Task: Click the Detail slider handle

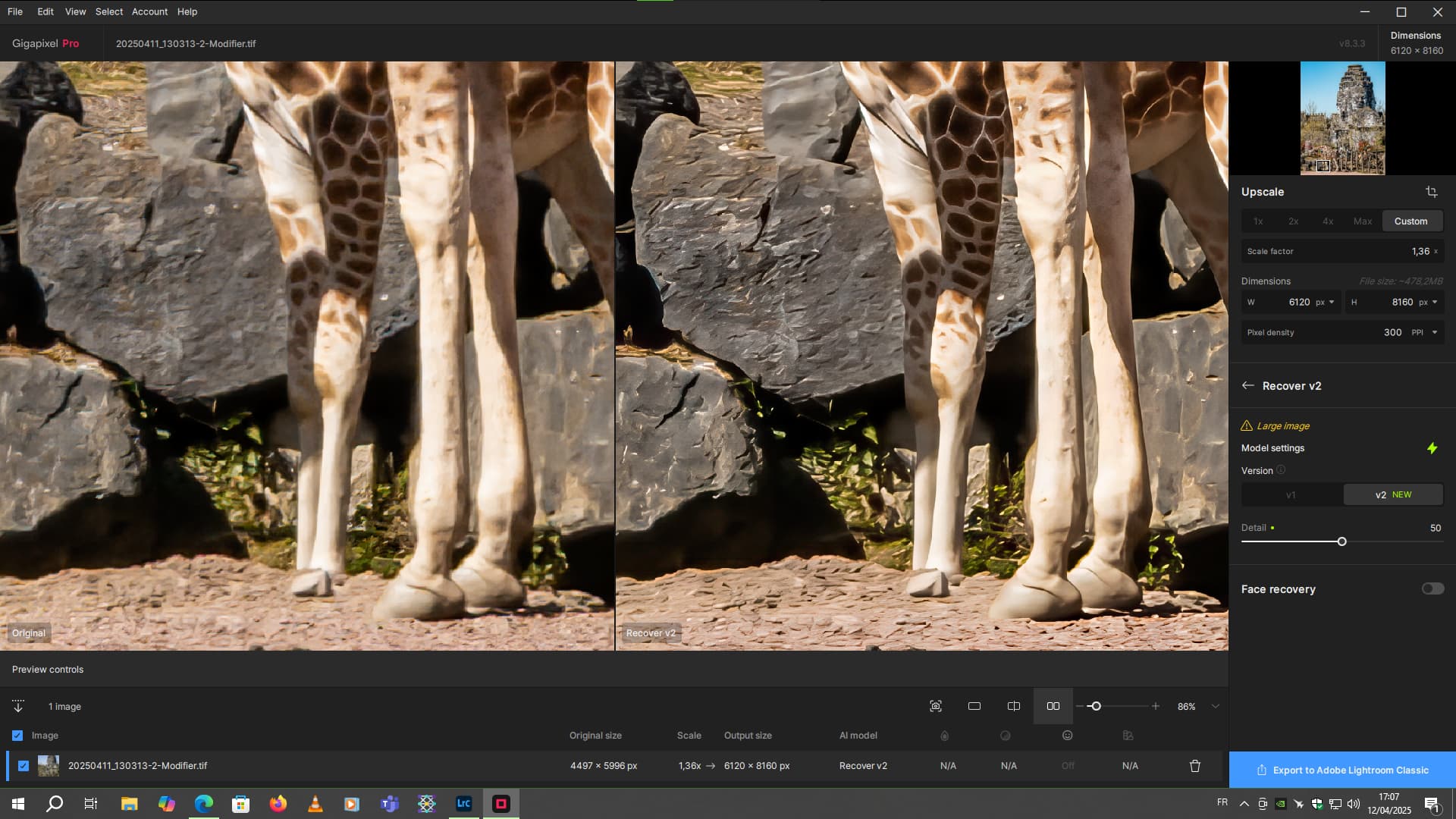Action: pyautogui.click(x=1342, y=541)
